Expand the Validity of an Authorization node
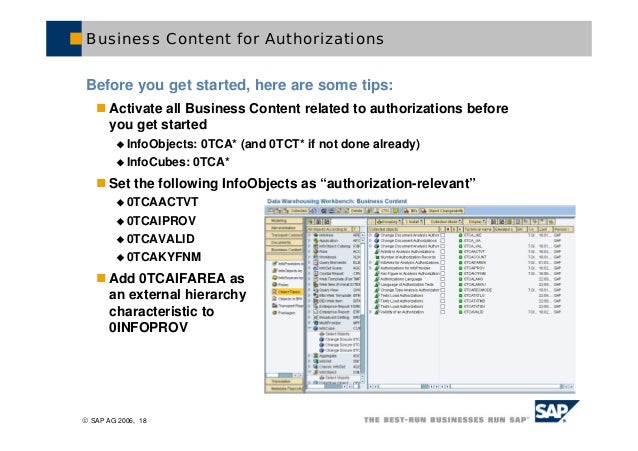Screen dimensions: 638x451 (371, 312)
